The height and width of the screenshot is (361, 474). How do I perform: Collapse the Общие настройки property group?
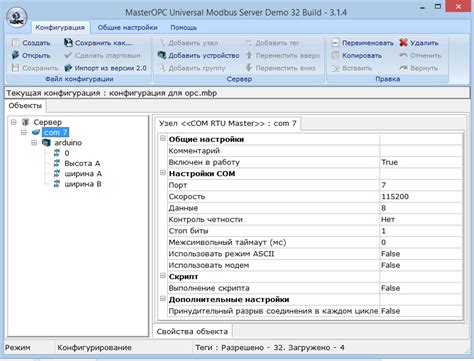(x=163, y=138)
